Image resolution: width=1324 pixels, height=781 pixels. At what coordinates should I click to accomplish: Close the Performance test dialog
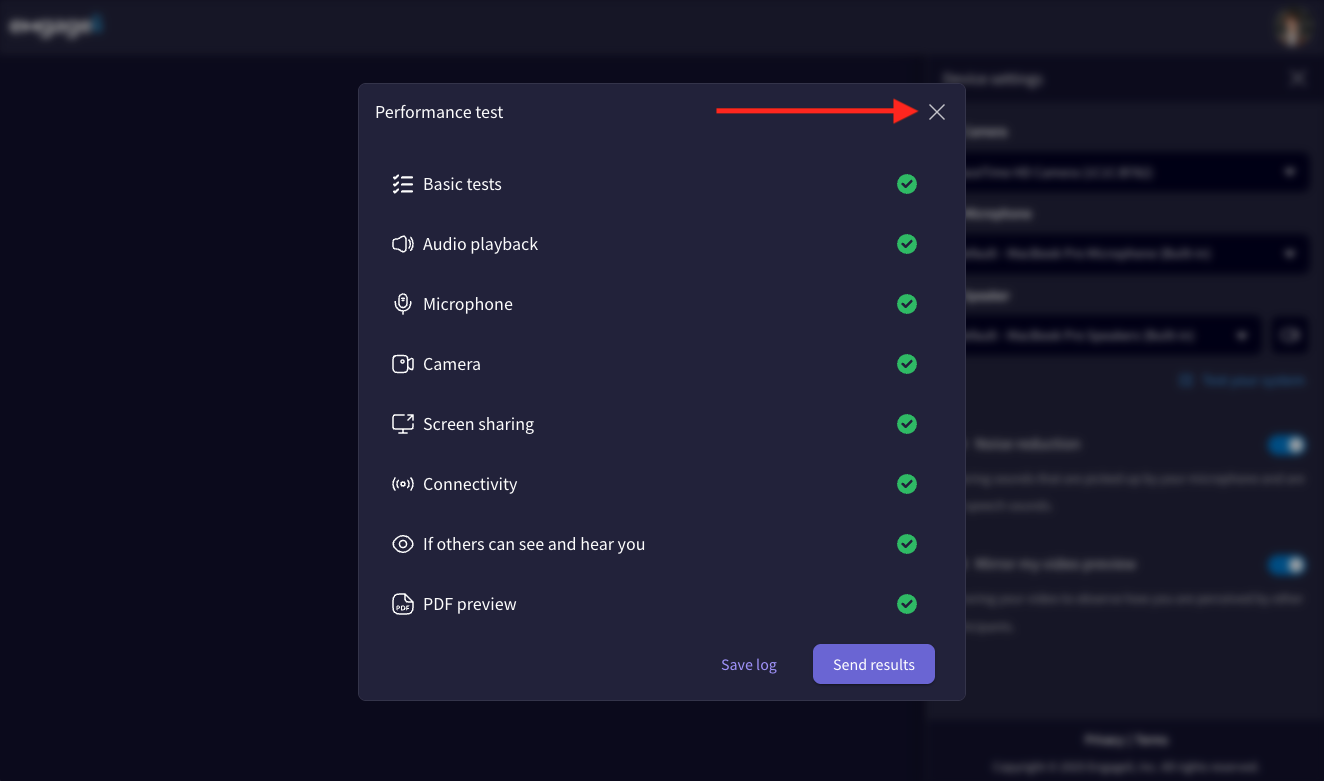pos(936,112)
